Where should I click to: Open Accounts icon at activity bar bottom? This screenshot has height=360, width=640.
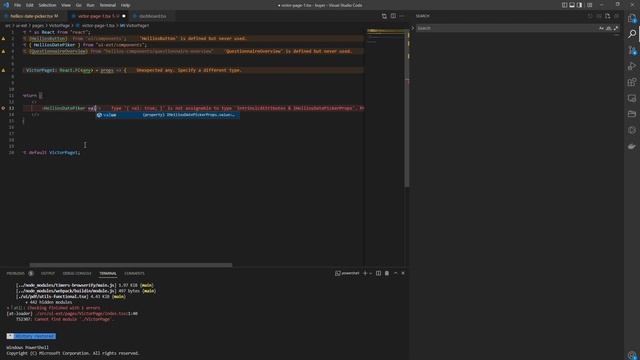click(x=632, y=355)
